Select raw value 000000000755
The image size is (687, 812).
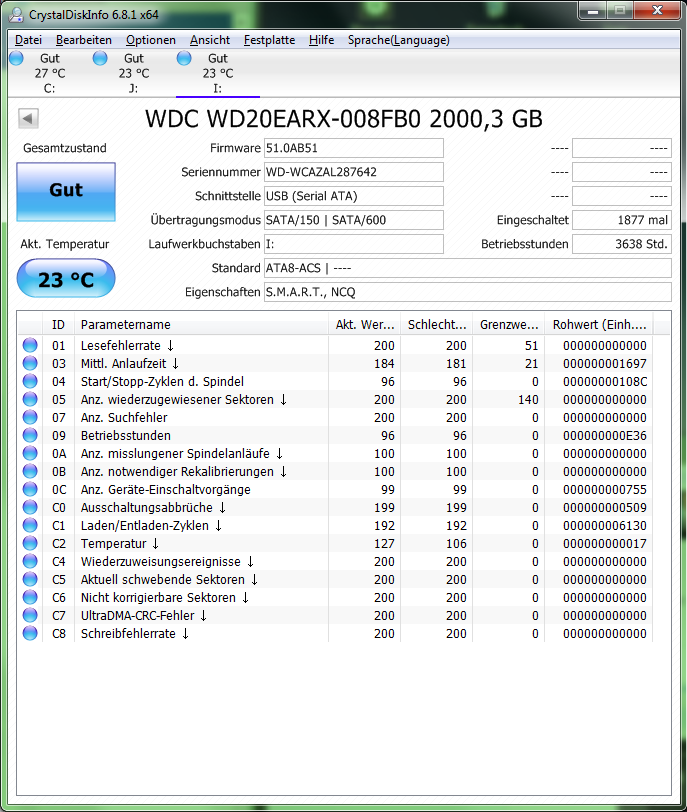click(x=605, y=489)
